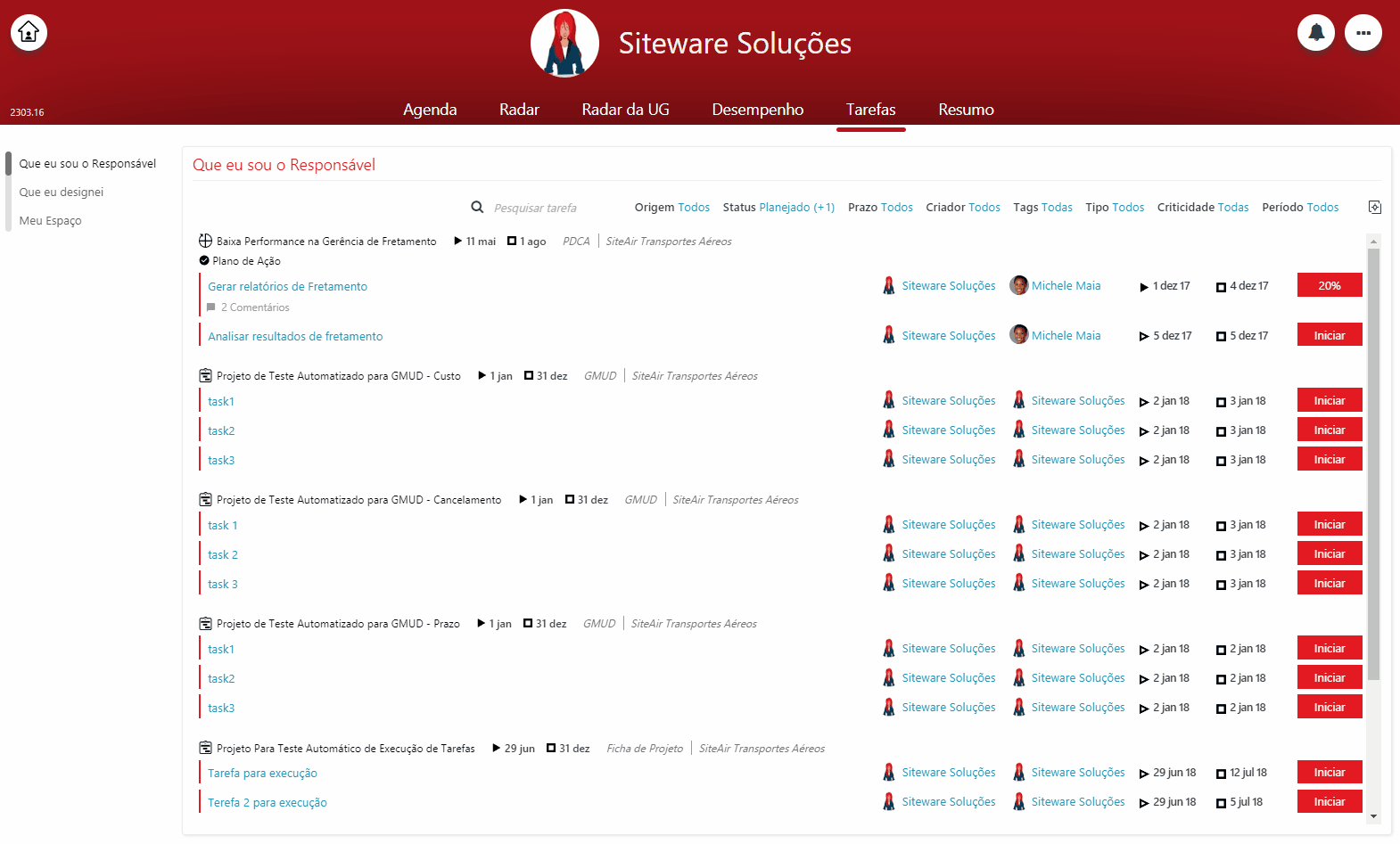Click Michele Maia avatar in Gerar relatórios row

click(x=1018, y=285)
